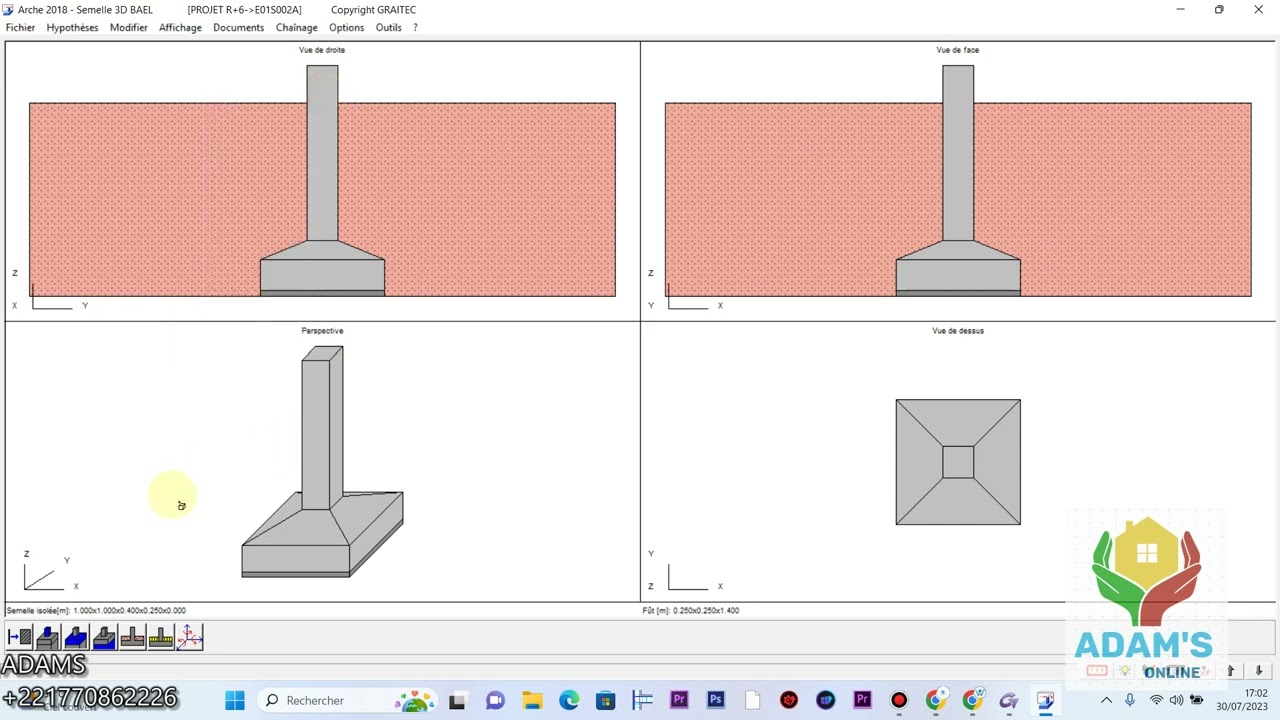Click the footing icon with blue sloped top
1280x720 pixels.
(76, 637)
